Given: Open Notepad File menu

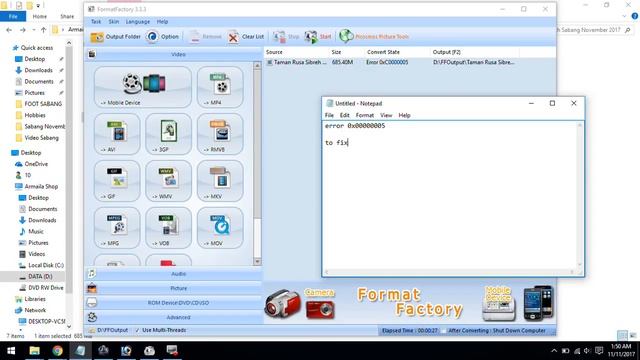Looking at the screenshot, I should click(329, 116).
